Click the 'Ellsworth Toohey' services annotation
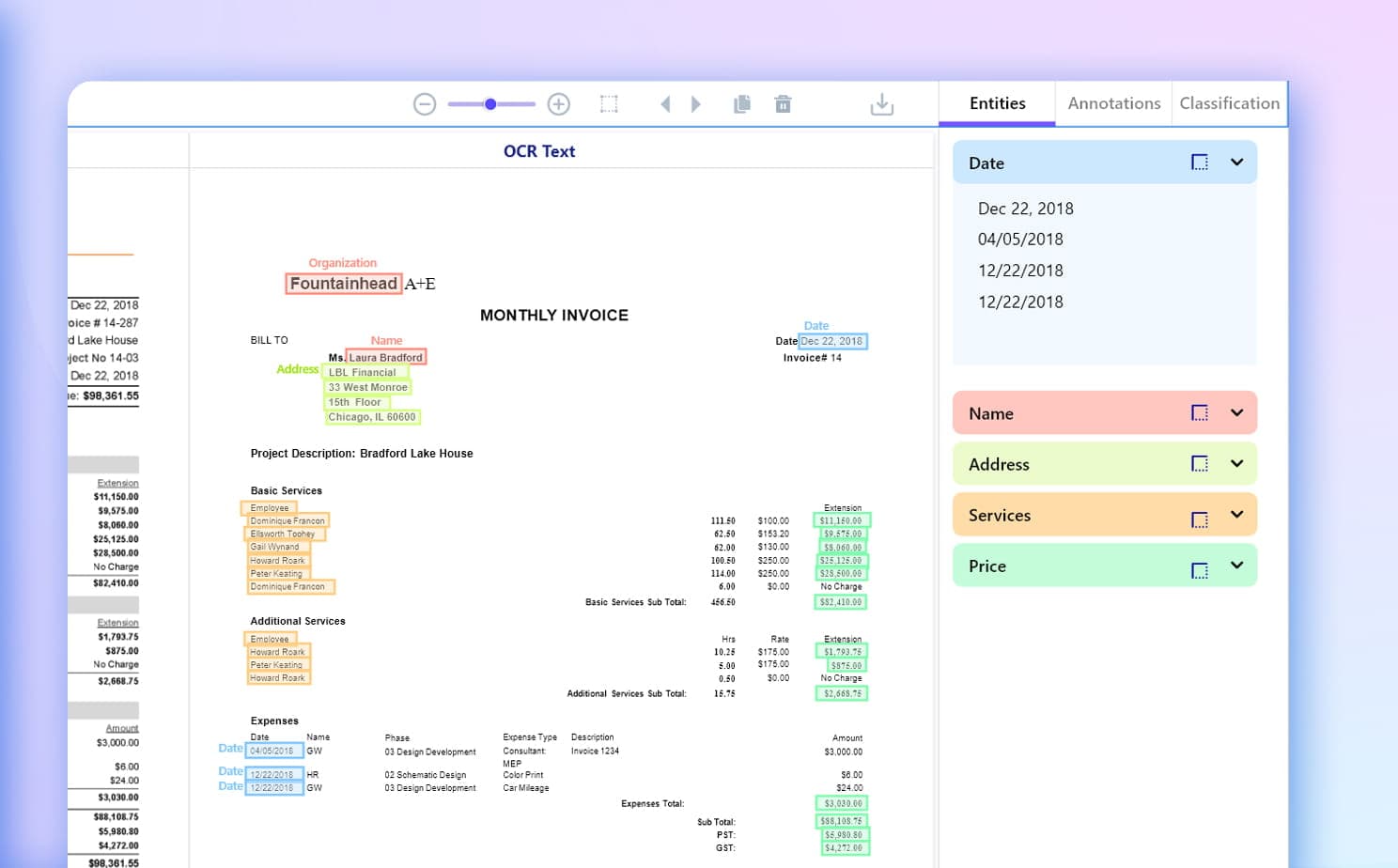This screenshot has width=1398, height=868. click(x=284, y=534)
